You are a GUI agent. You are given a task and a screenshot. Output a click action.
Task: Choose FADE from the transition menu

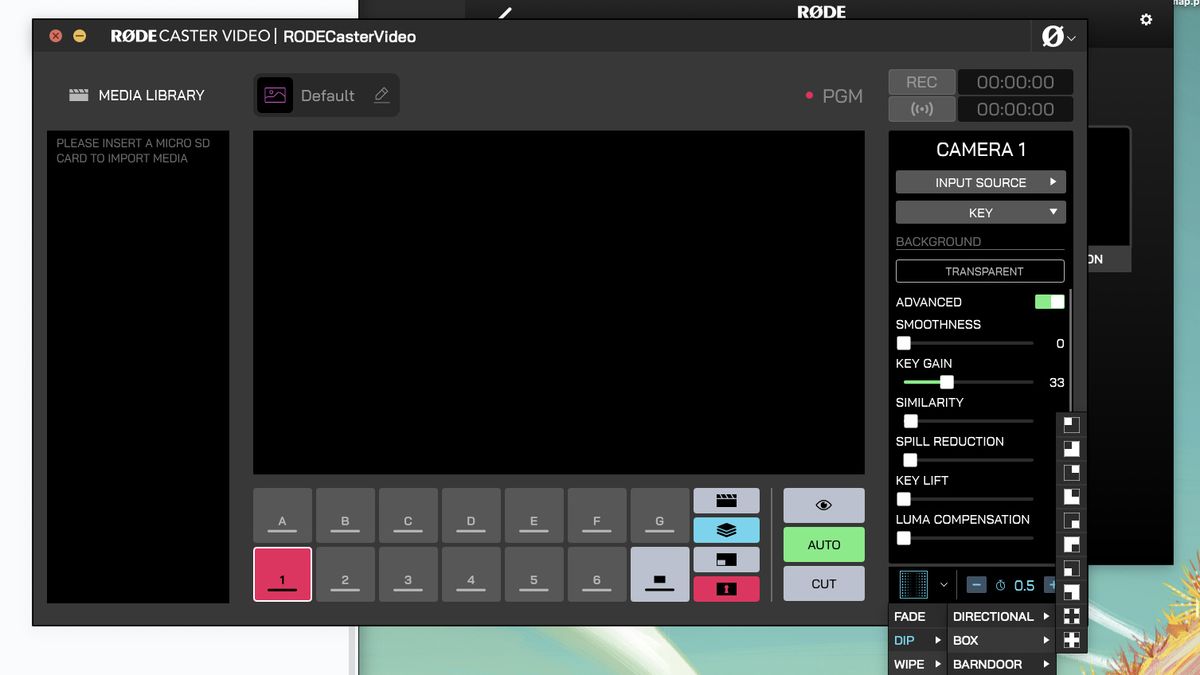pyautogui.click(x=916, y=616)
